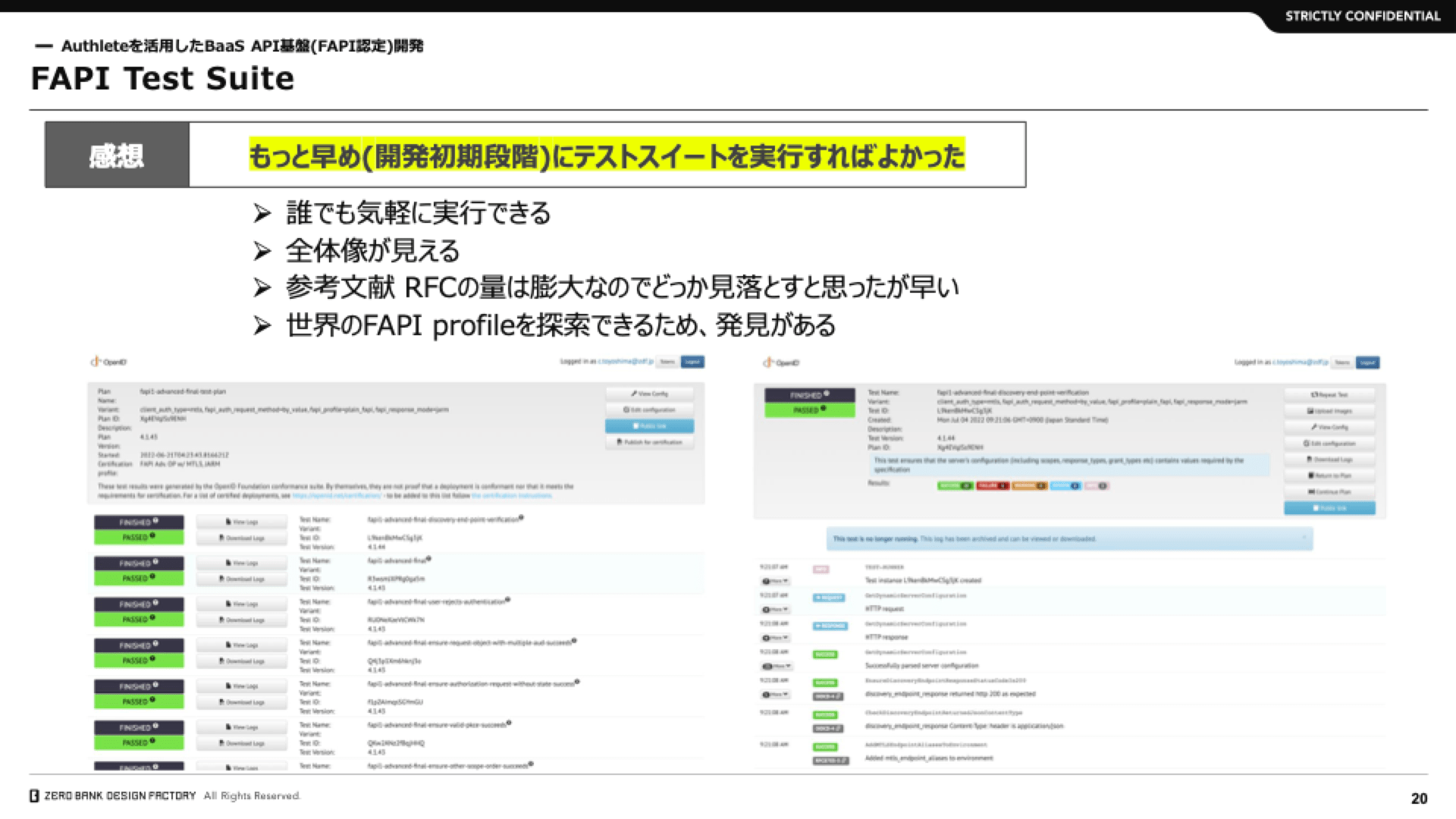
Task: Expand More dropdown for Test instance created entry
Action: tap(775, 581)
